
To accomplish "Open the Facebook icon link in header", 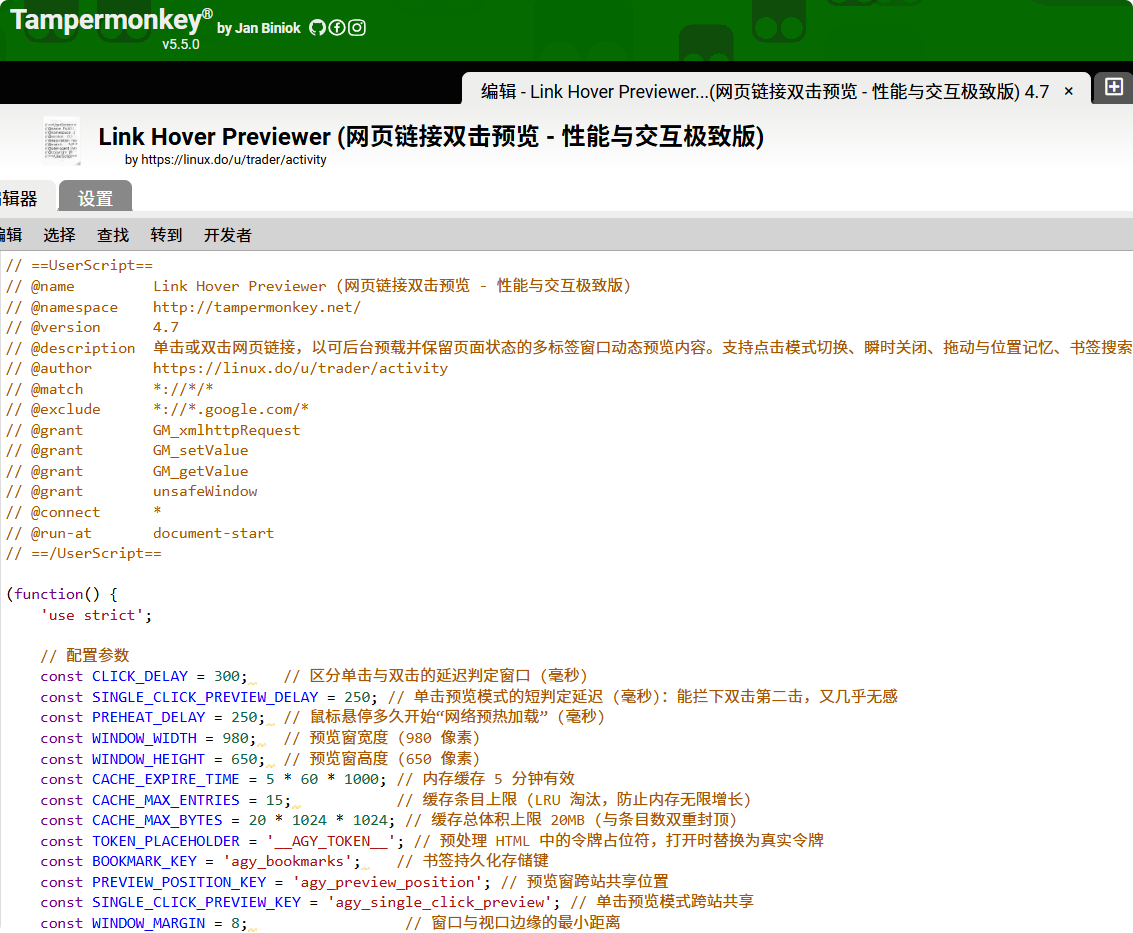I will point(337,27).
